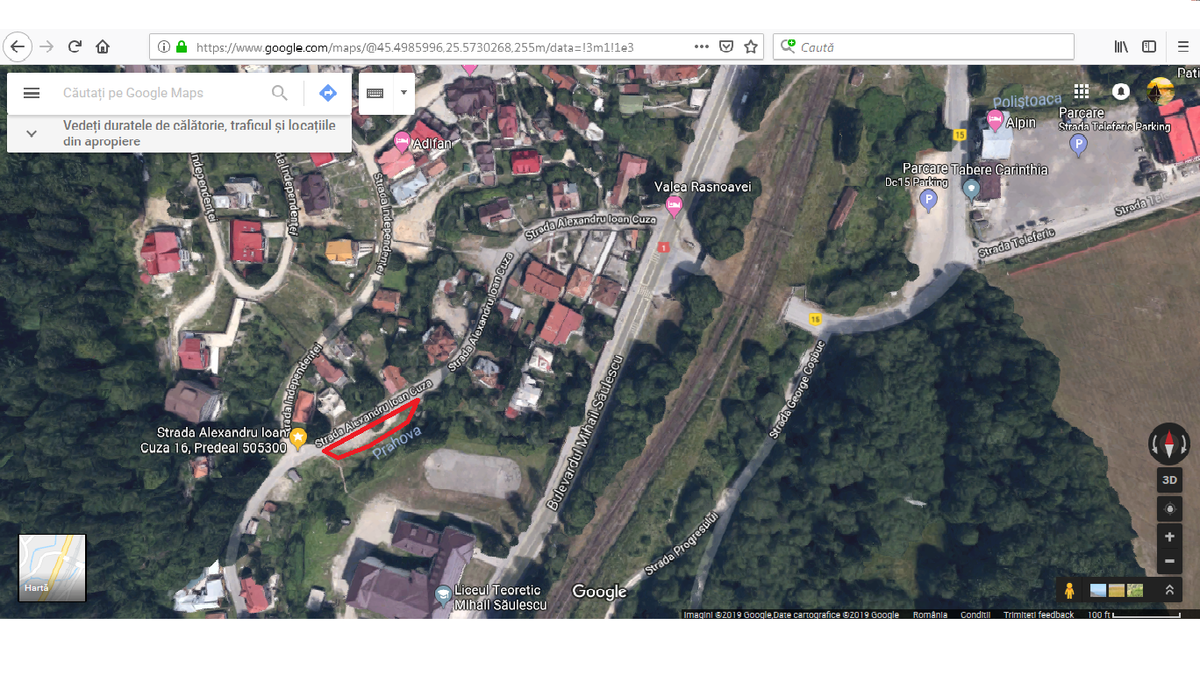Expand the imagery strip with double chevron
The image size is (1200, 675).
pyautogui.click(x=1169, y=590)
